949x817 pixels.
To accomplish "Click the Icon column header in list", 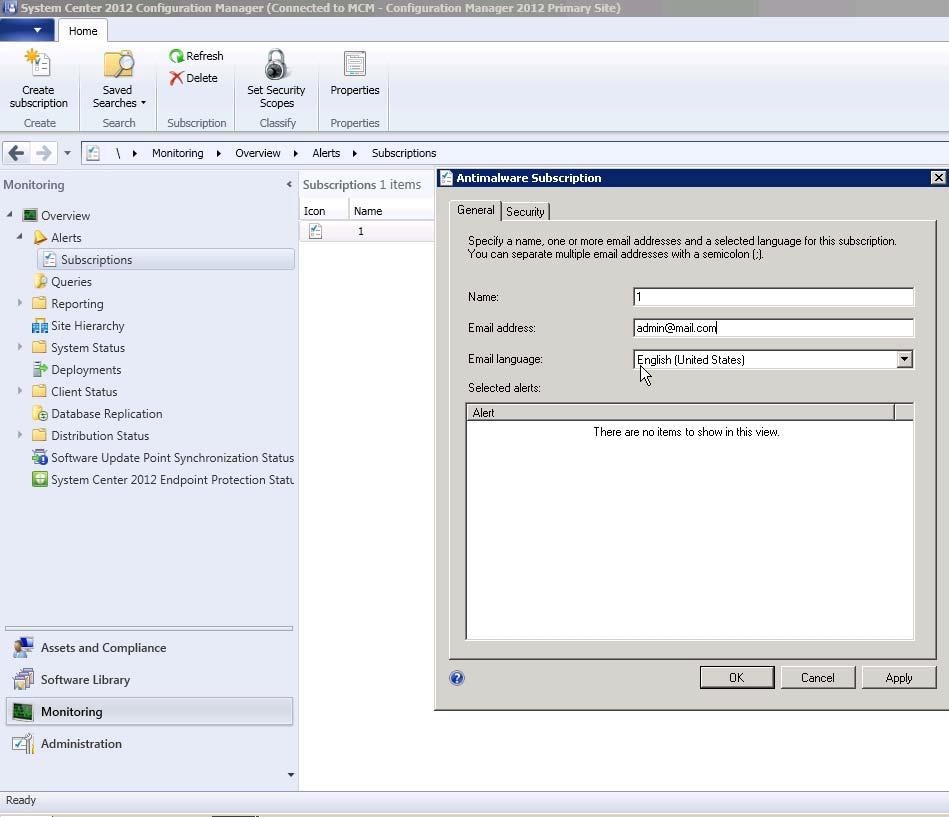I will click(x=324, y=211).
